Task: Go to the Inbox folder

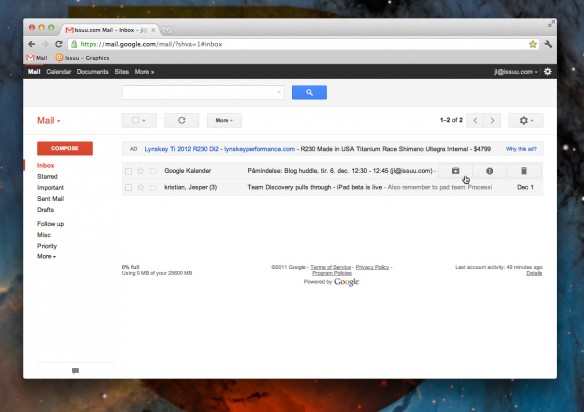Action: (x=45, y=165)
